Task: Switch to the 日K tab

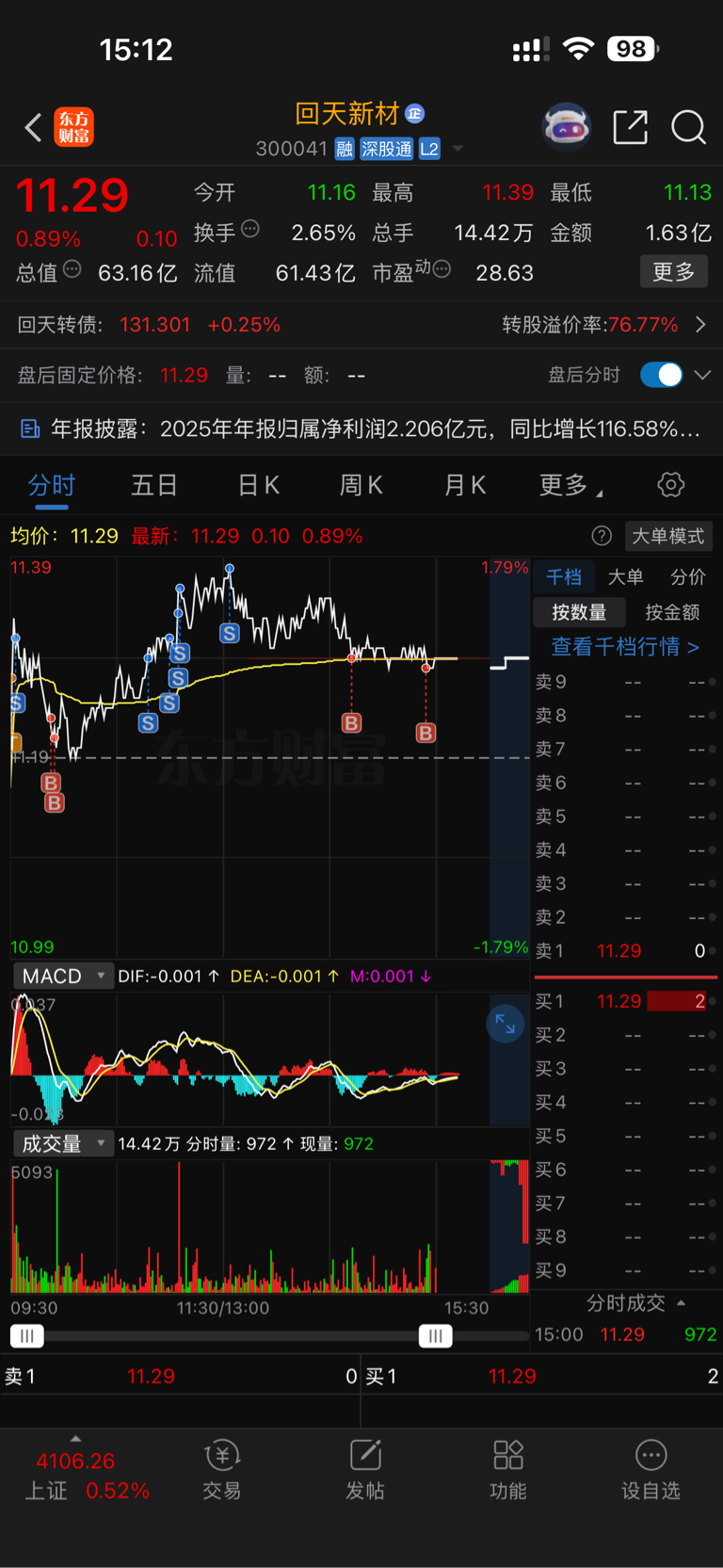Action: click(258, 485)
